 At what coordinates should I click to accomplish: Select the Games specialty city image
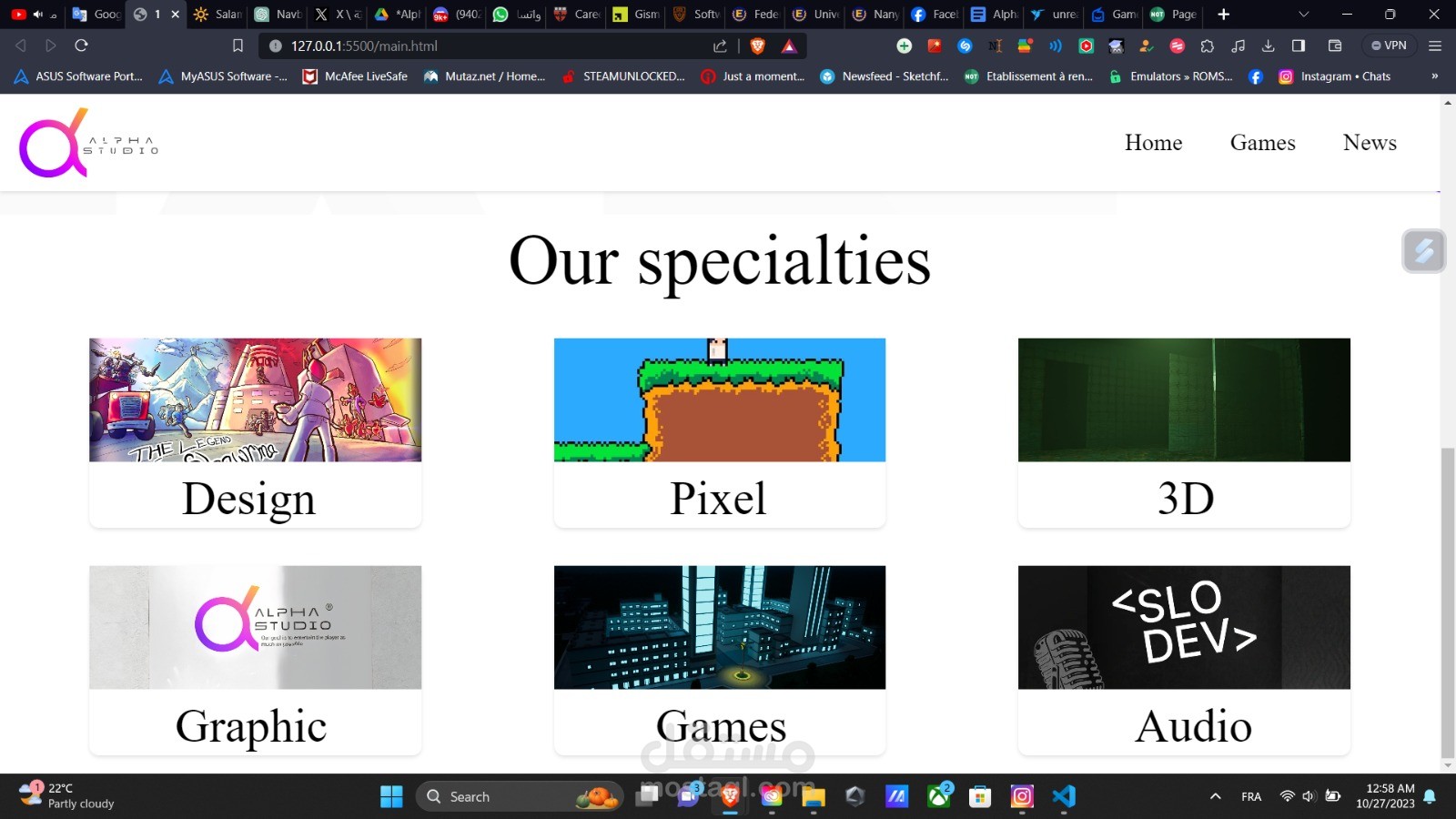[x=720, y=627]
